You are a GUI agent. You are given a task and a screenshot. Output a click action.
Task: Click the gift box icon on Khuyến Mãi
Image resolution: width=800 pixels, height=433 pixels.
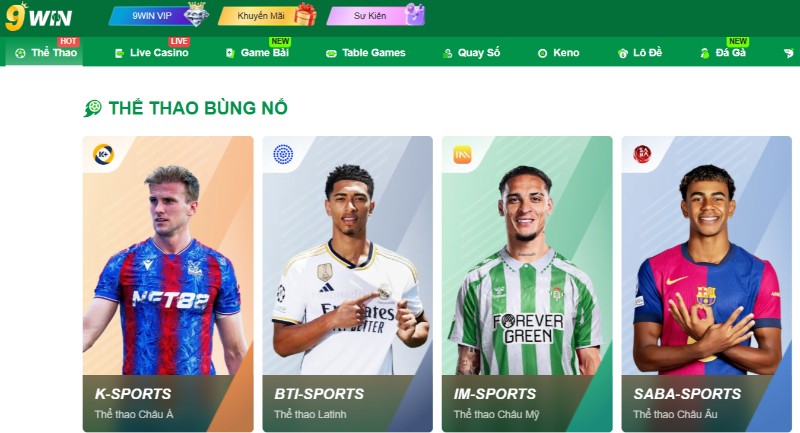click(x=305, y=14)
